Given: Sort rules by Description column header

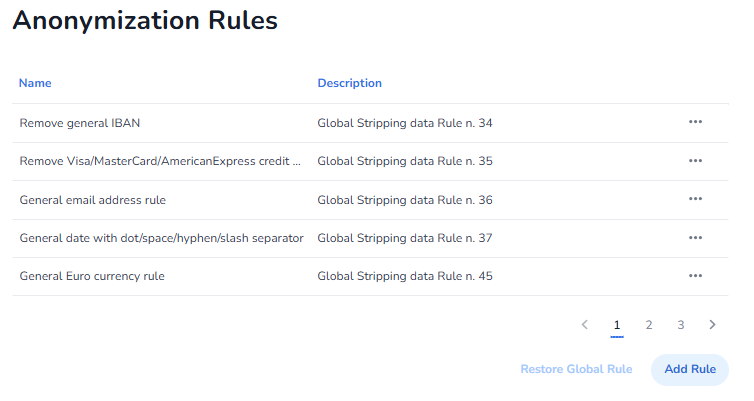Looking at the screenshot, I should tap(349, 83).
